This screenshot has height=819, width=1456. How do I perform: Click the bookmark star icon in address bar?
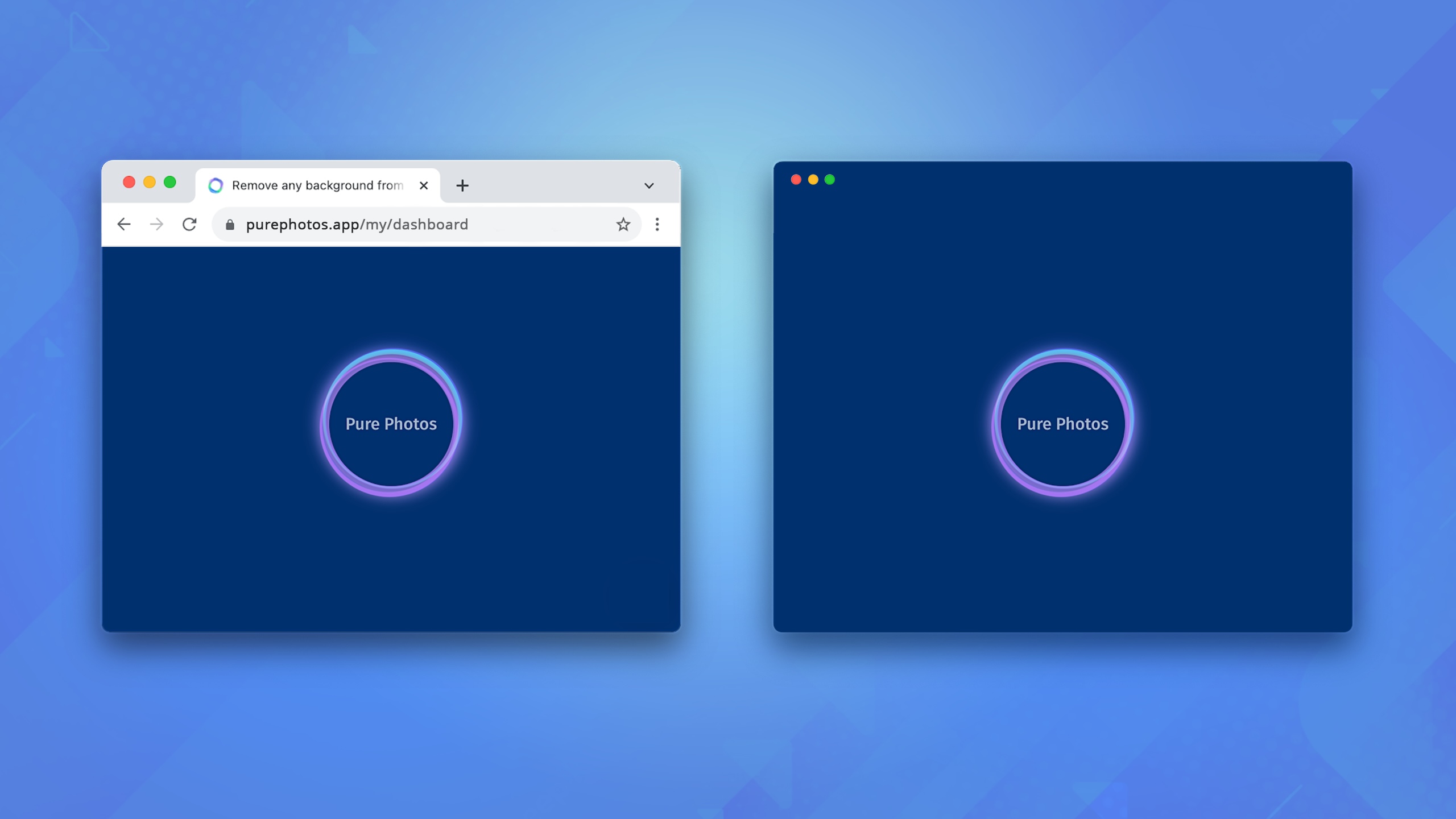623,223
